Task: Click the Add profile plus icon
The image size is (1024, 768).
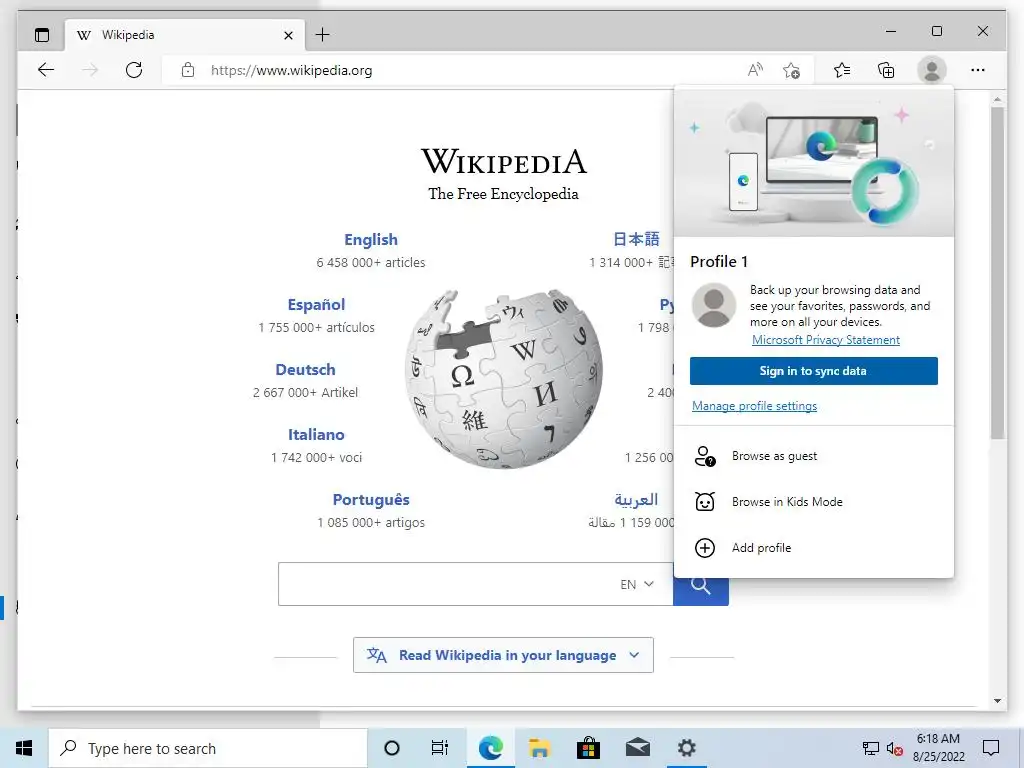Action: coord(705,547)
